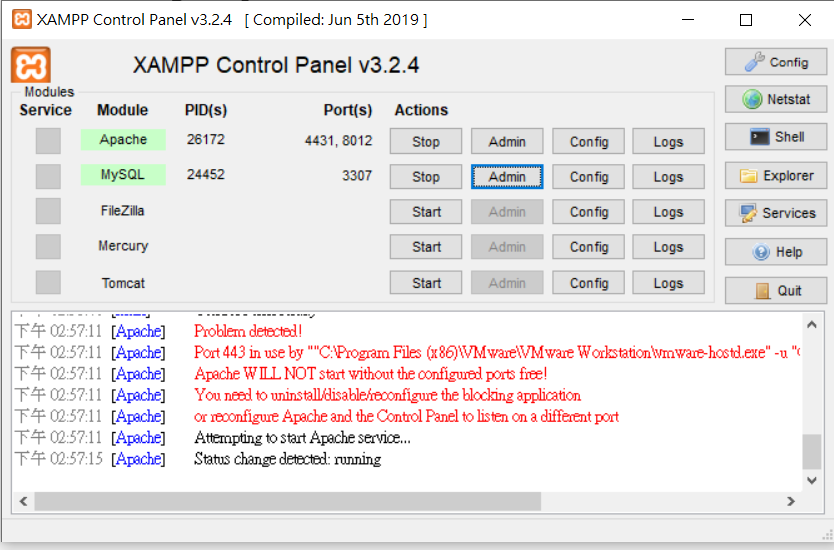Click 'Apache WILL NOT start' log line

coord(371,374)
